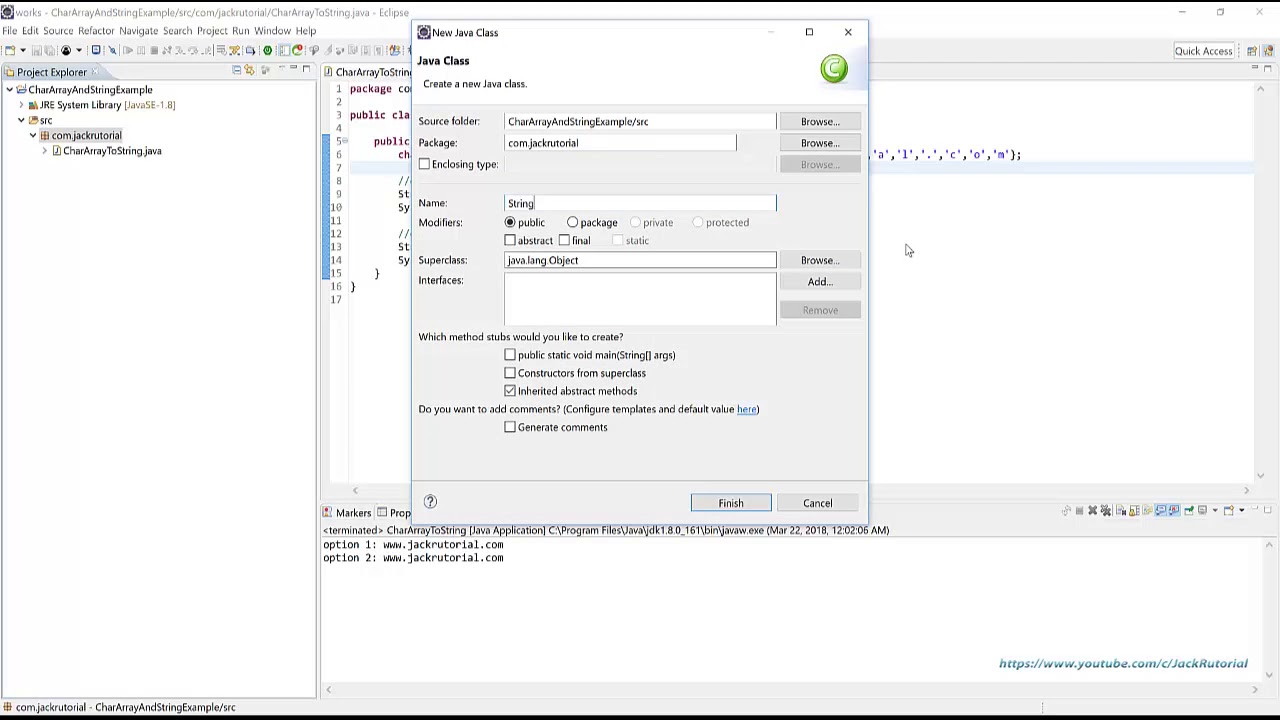The height and width of the screenshot is (720, 1280).
Task: Open the Display Selected Console dropdown arrow
Action: pos(1215,511)
